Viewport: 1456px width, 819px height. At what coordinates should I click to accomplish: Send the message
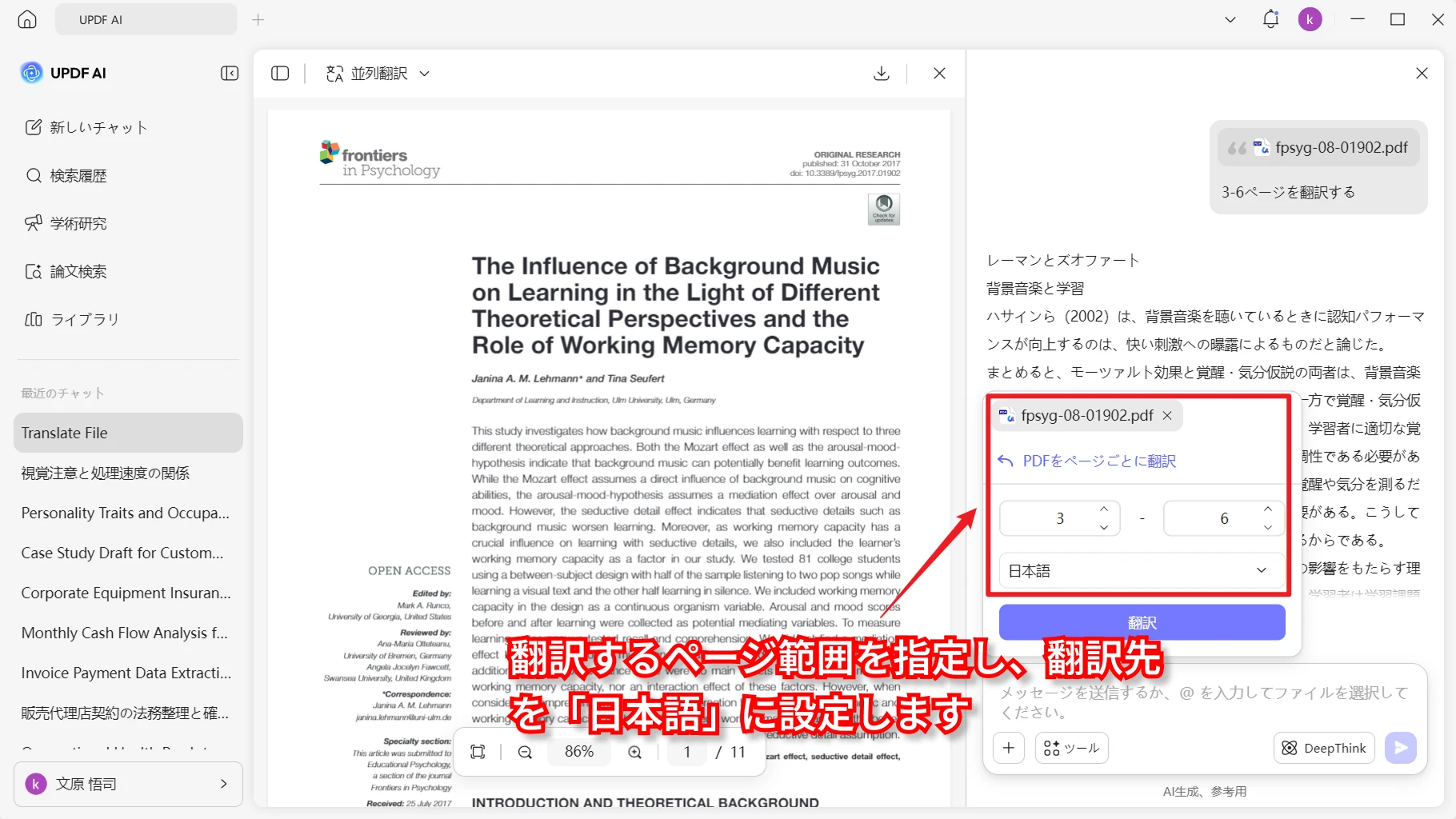coord(1401,748)
